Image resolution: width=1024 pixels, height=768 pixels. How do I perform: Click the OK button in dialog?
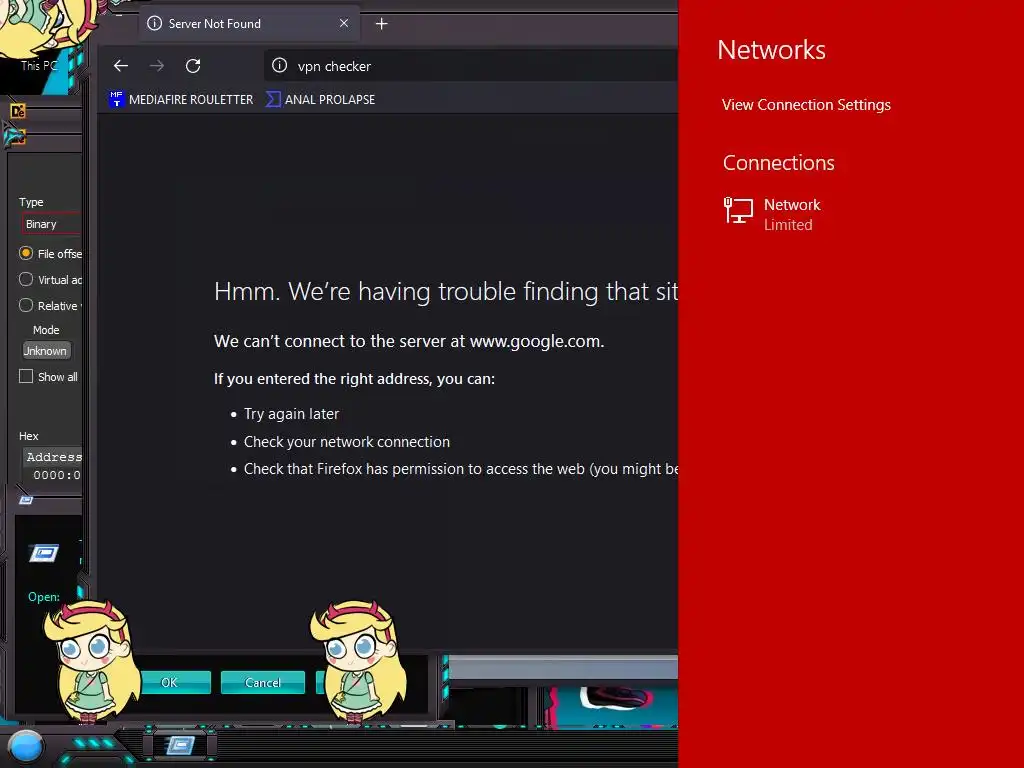click(174, 682)
